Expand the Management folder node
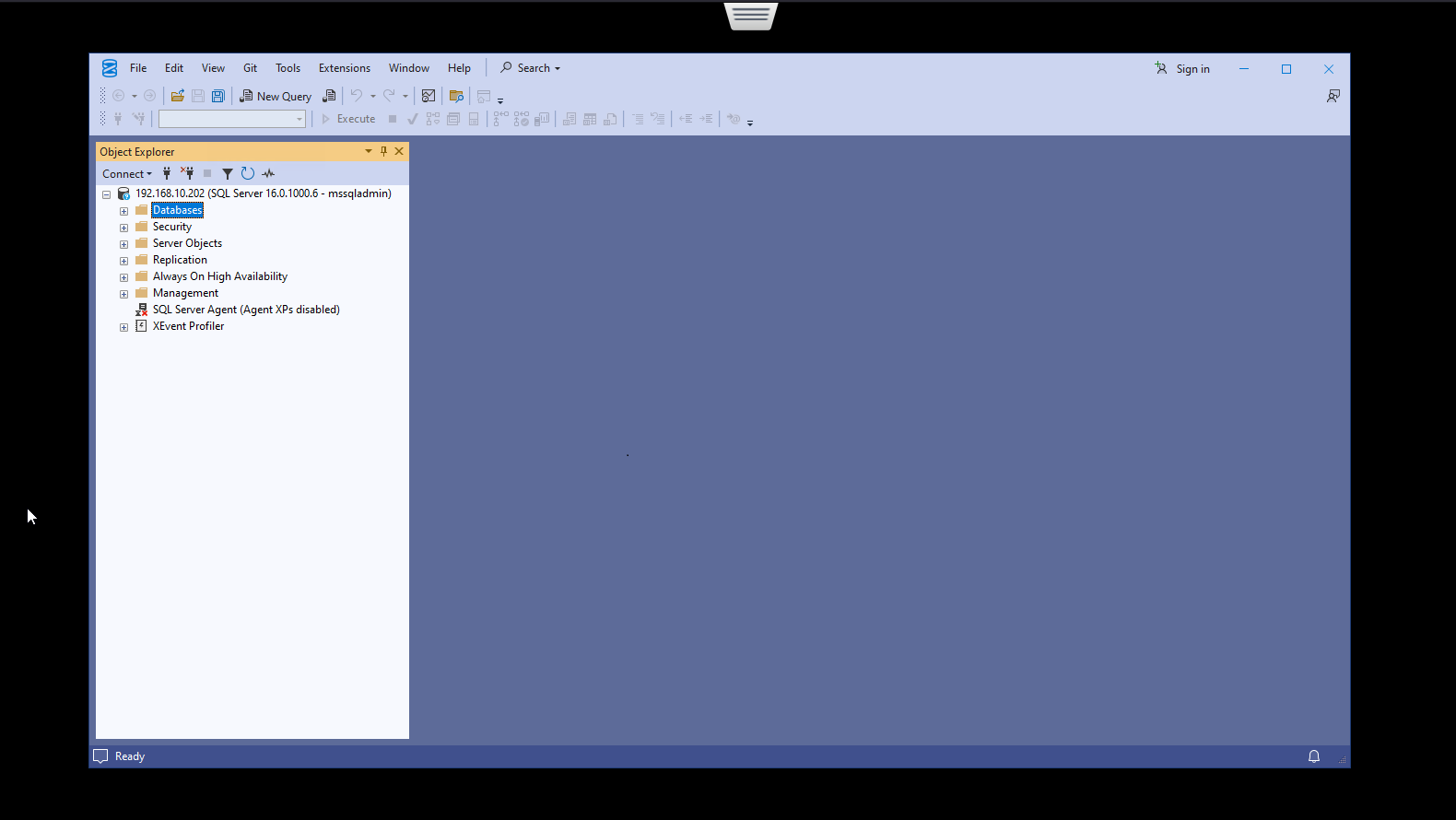The image size is (1456, 820). (123, 294)
